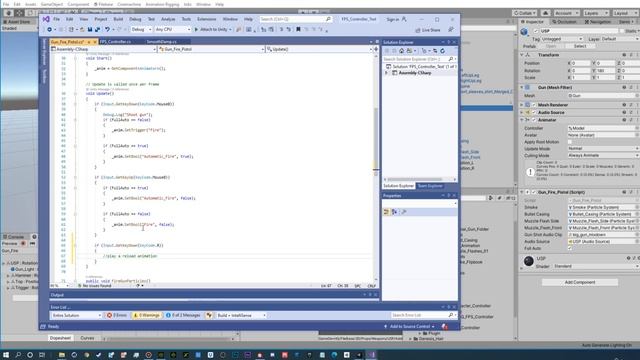The image size is (640, 360).
Task: Toggle the 0 Warnings filter in Error List
Action: (147, 316)
